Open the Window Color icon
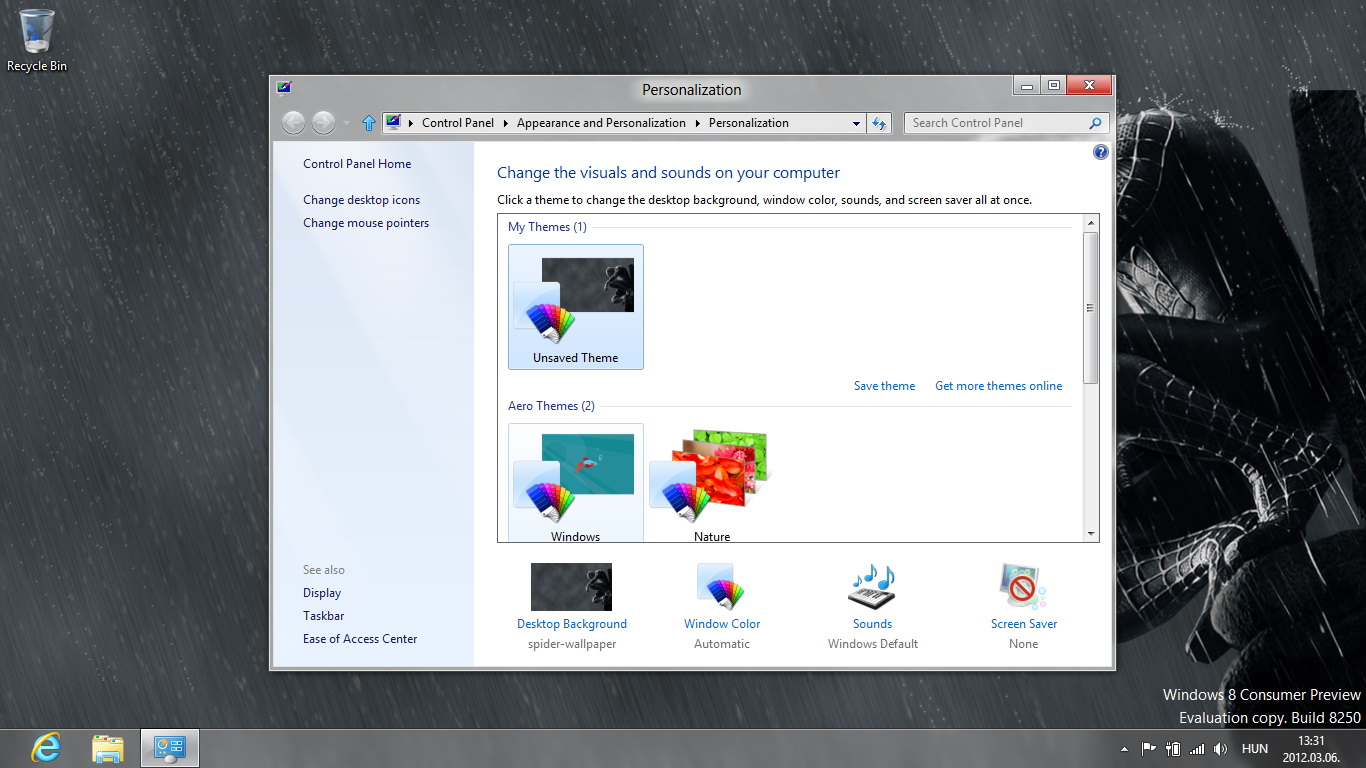 (x=722, y=587)
